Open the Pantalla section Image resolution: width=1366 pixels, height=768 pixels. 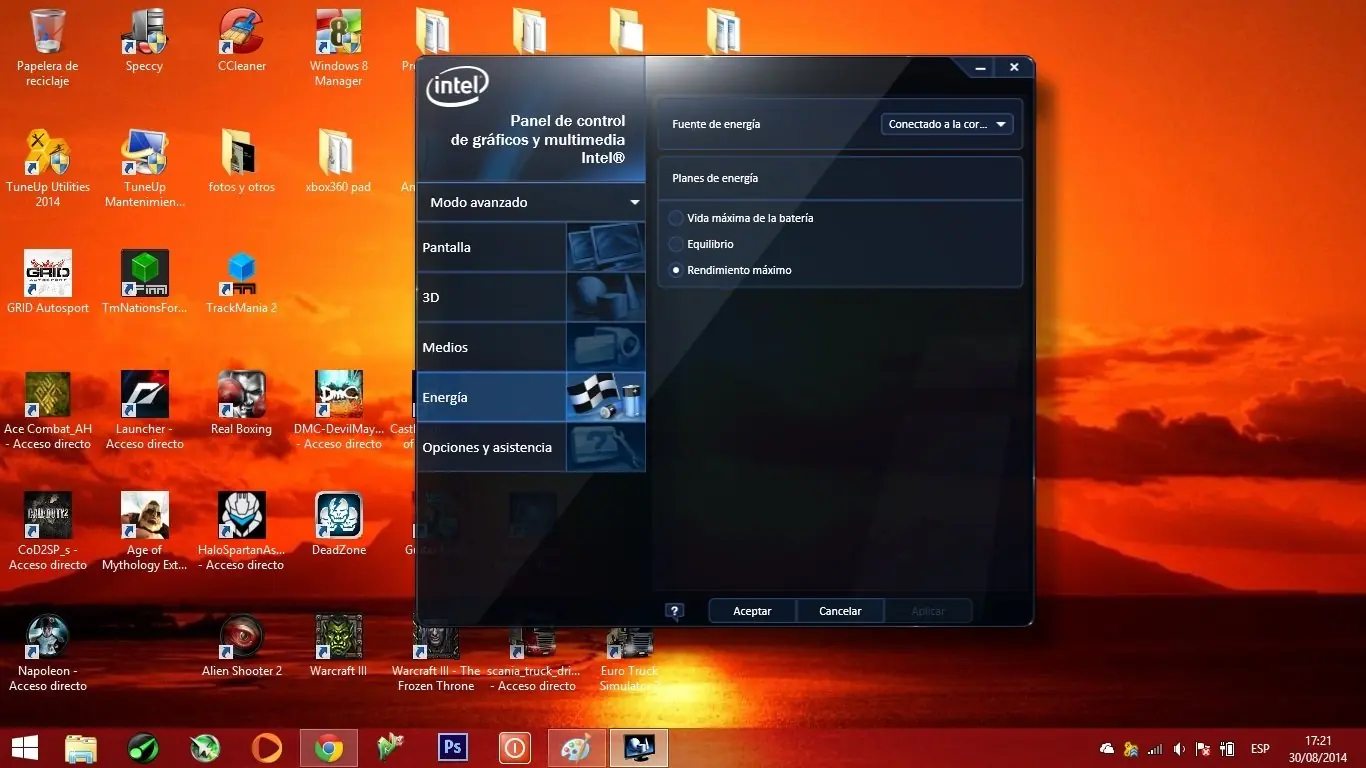[x=531, y=247]
